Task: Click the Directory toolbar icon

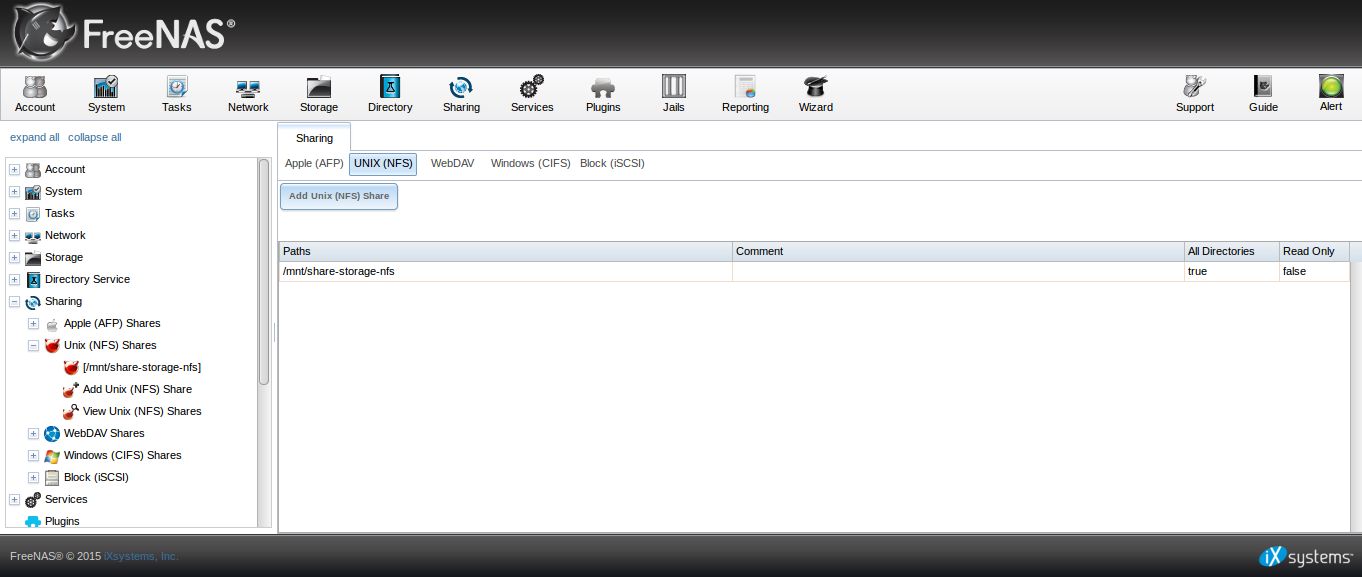Action: click(x=389, y=93)
